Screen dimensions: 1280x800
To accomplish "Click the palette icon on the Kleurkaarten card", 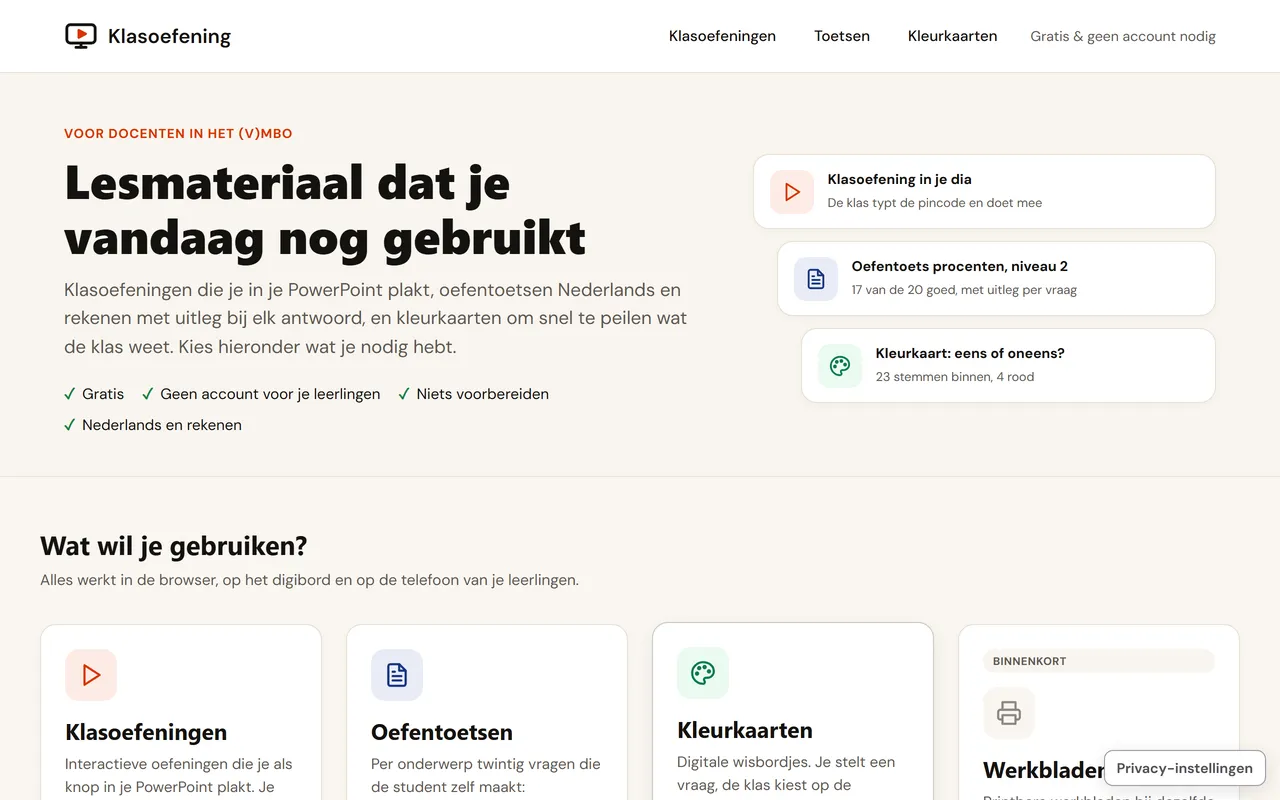I will [x=703, y=673].
